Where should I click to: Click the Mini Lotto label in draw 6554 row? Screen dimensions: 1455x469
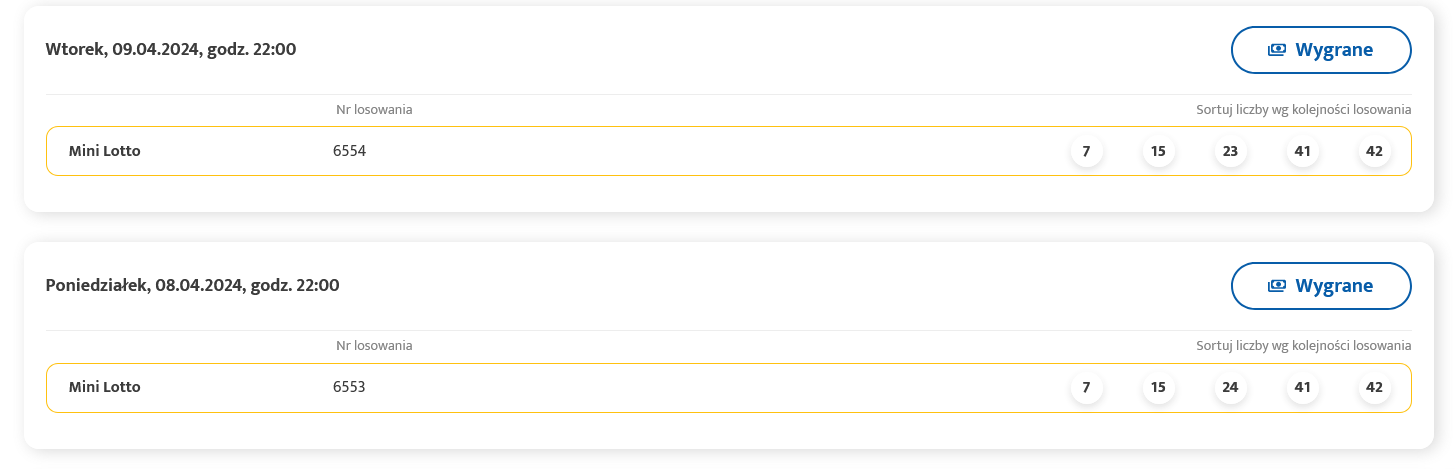[x=104, y=152]
